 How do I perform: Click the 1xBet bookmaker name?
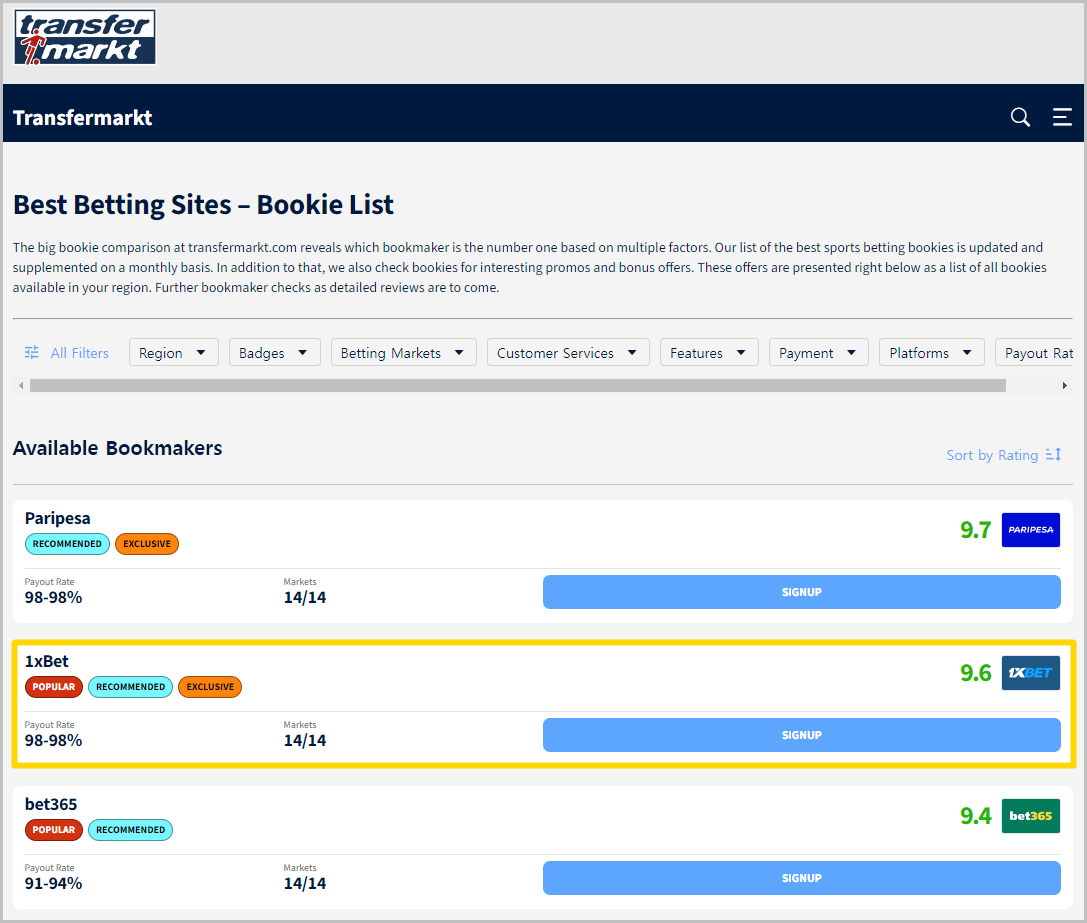(46, 661)
